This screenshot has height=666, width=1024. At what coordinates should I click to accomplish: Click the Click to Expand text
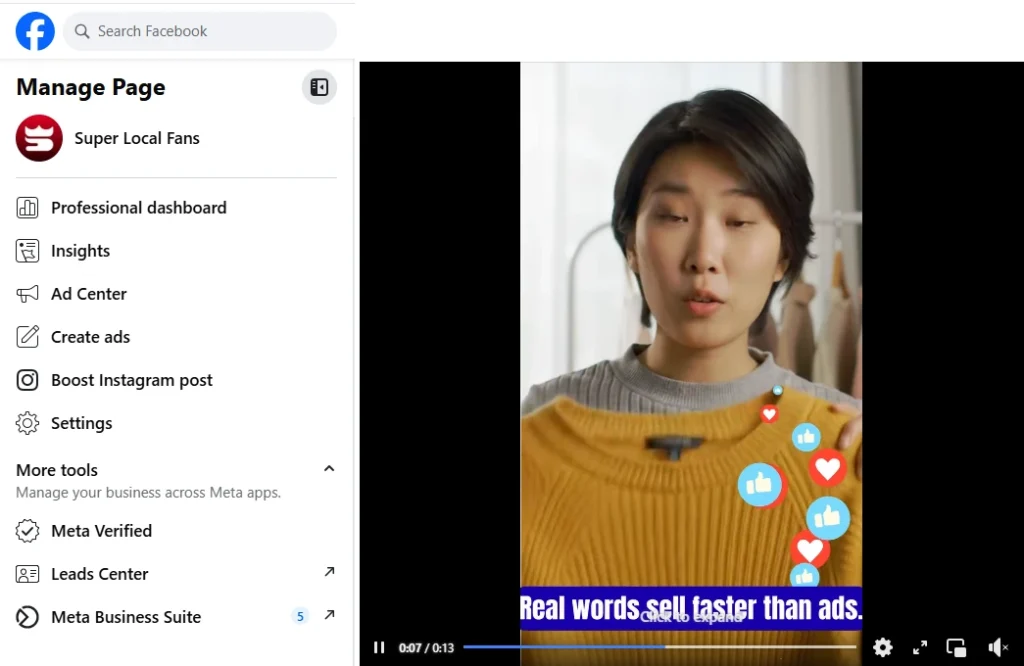[689, 618]
